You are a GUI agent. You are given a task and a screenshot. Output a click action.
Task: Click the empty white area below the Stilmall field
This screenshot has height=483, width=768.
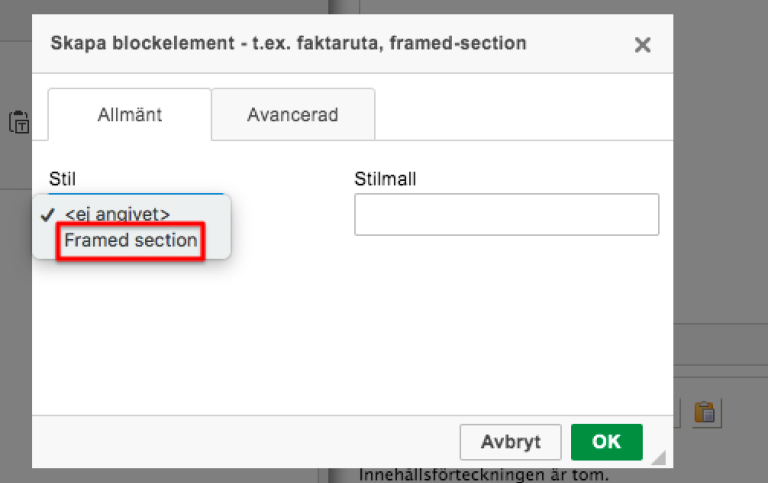[x=506, y=323]
